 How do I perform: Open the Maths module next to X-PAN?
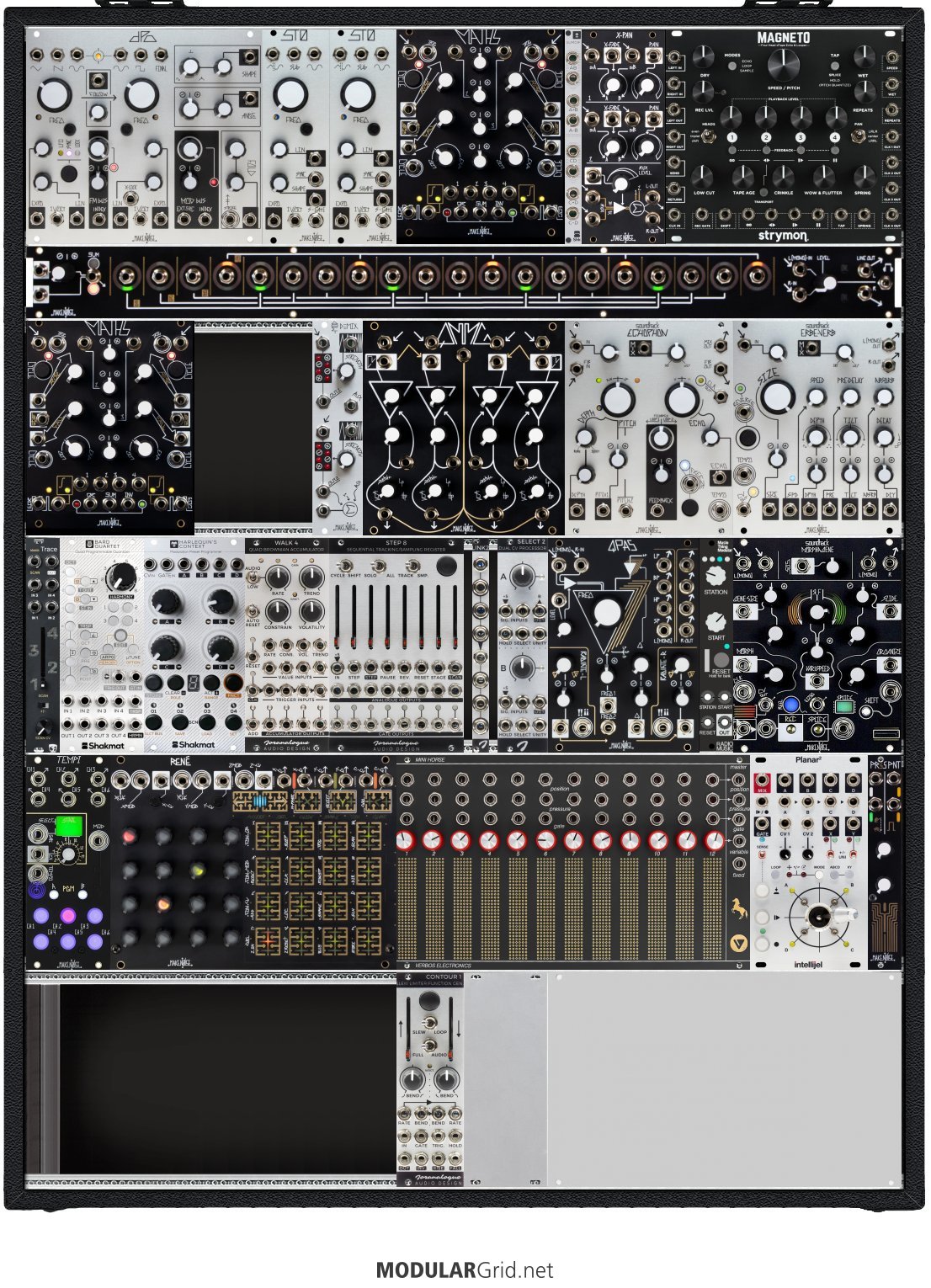481,137
